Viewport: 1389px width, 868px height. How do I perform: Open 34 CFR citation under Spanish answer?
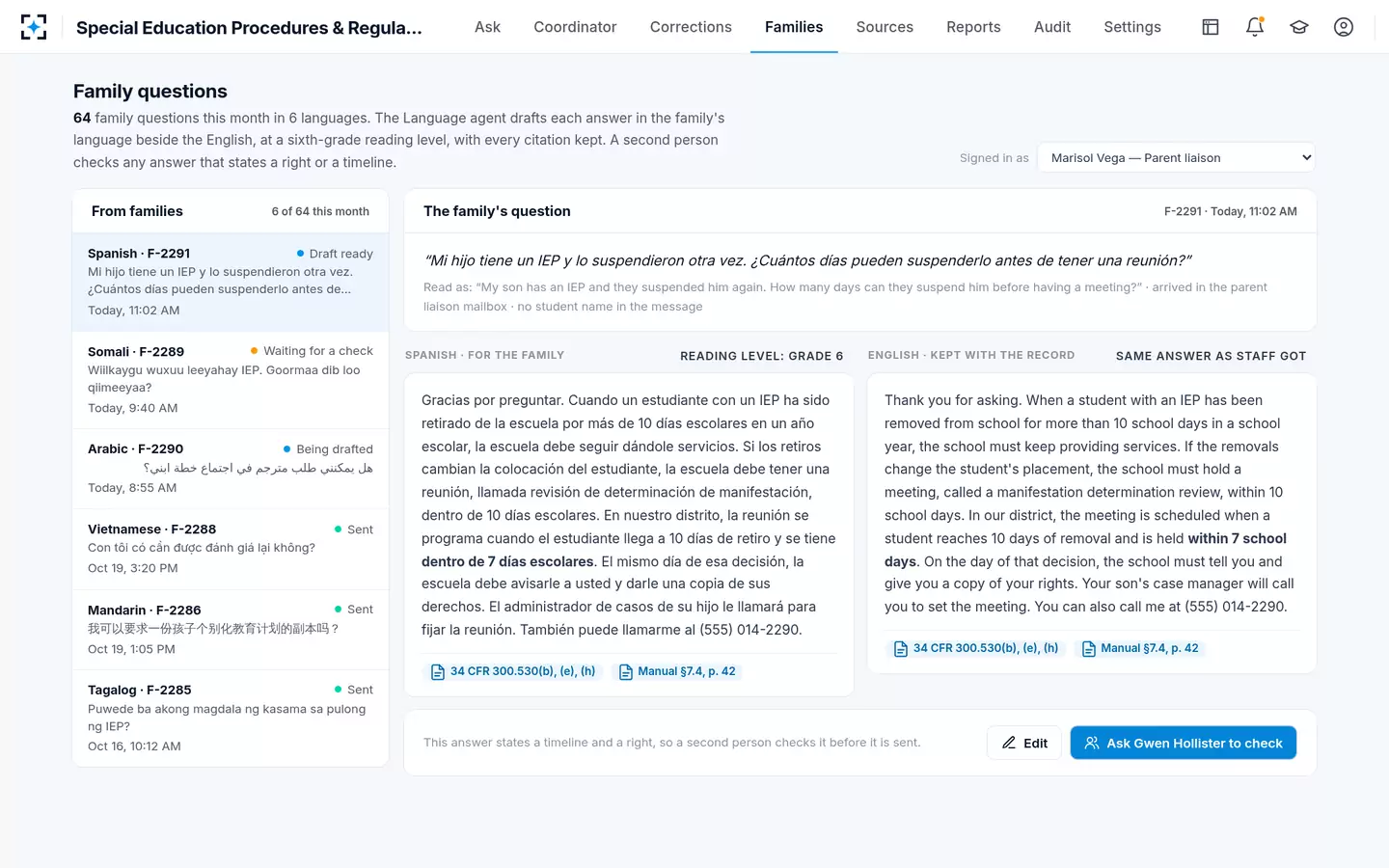(513, 671)
